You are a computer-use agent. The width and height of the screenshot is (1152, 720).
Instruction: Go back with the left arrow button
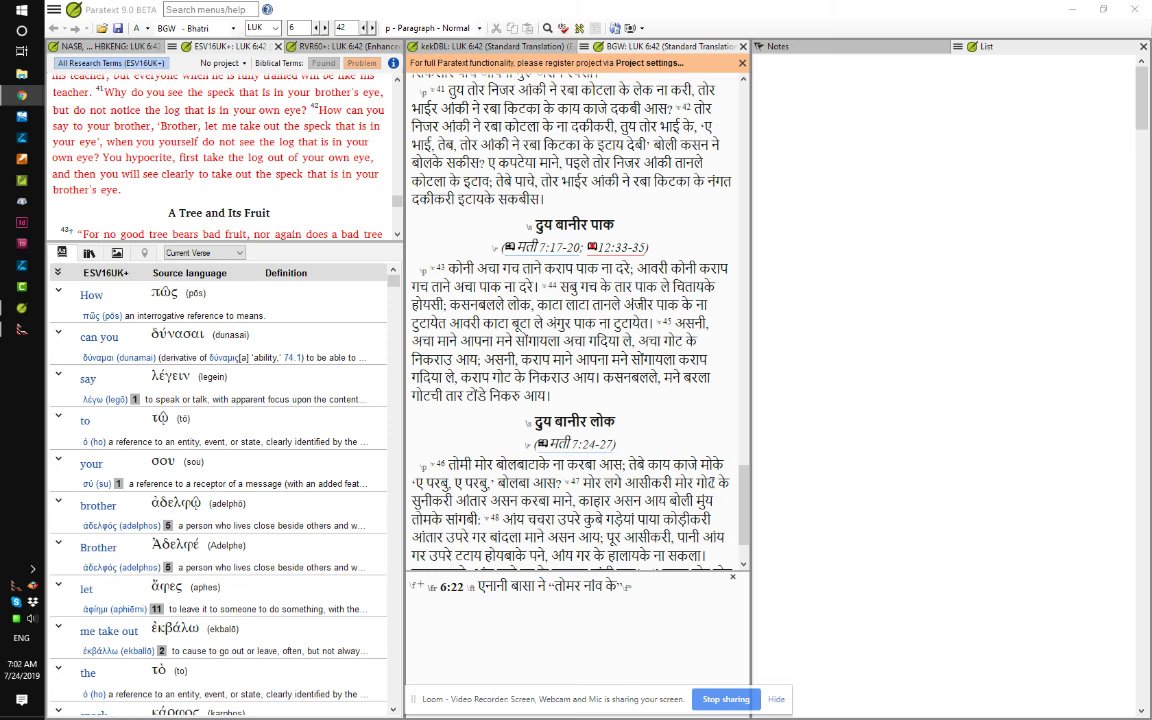(x=53, y=29)
